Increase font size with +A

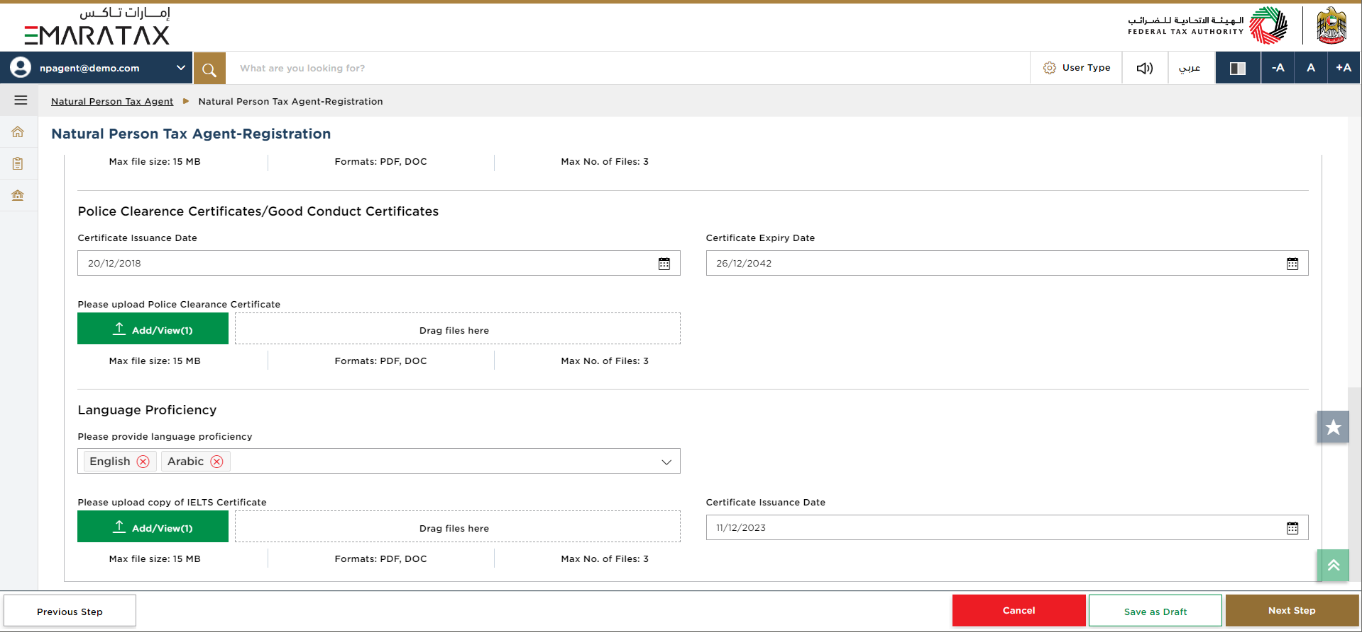[x=1344, y=68]
